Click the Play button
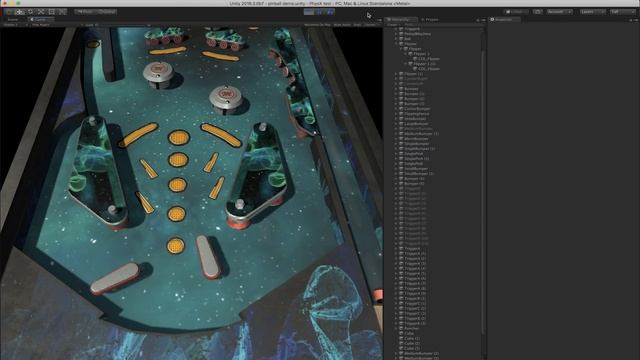640x360 pixels. [x=309, y=12]
